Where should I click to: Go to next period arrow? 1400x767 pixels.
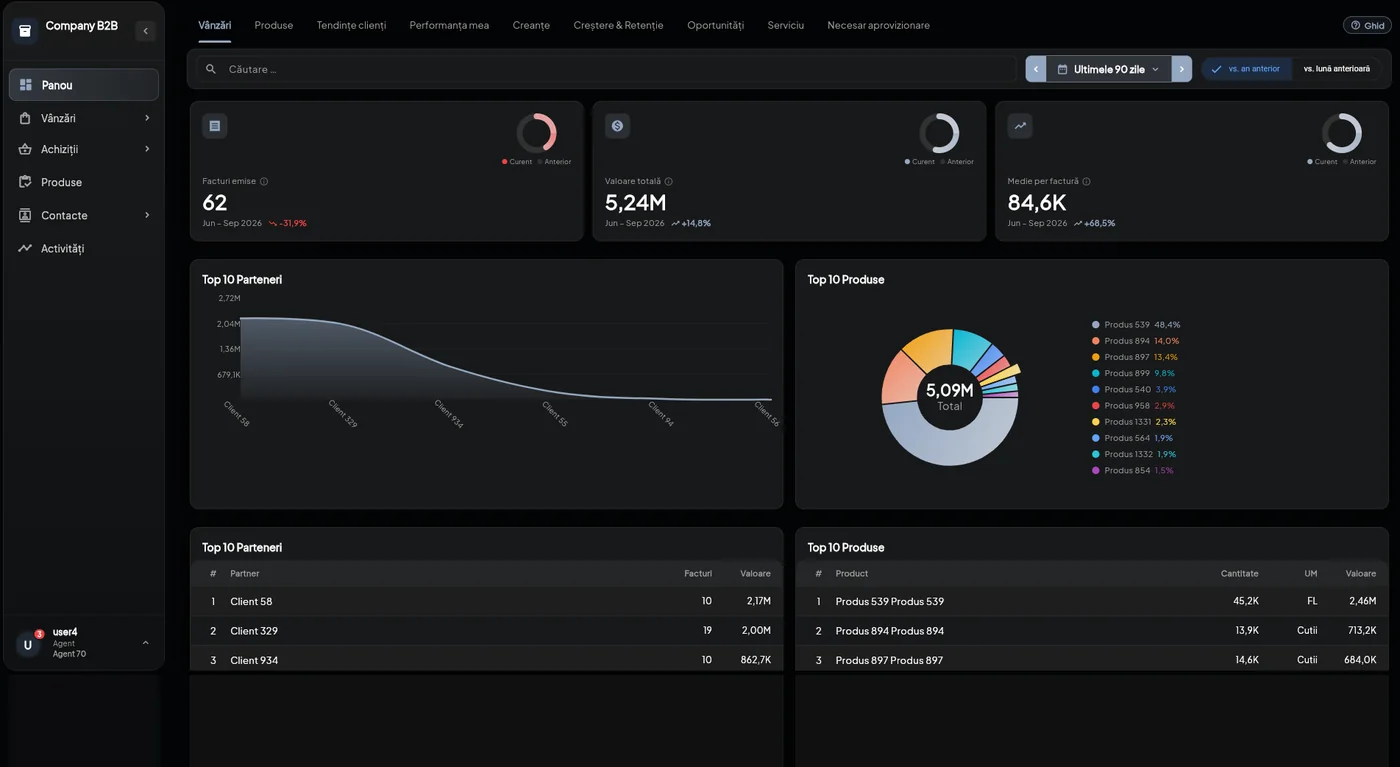(x=1181, y=69)
